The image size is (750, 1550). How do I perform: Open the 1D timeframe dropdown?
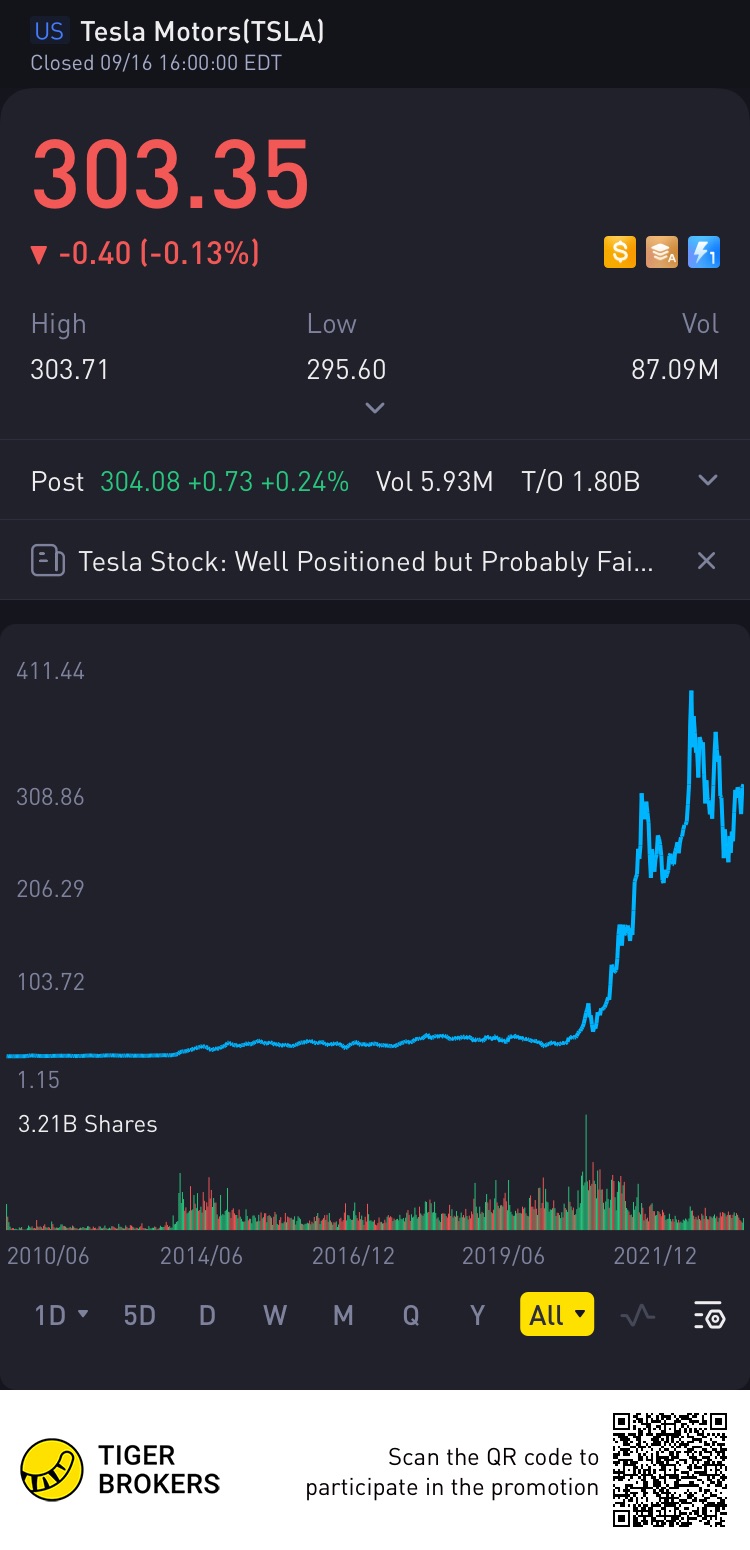click(x=62, y=1315)
